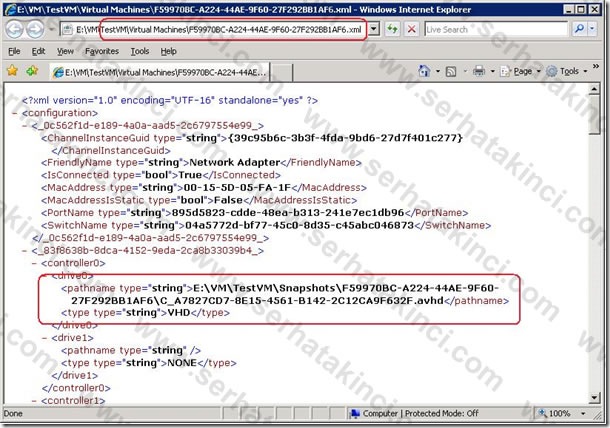Screen dimensions: 610x428
Task: Click the PortName GUID value
Action: [x=288, y=213]
